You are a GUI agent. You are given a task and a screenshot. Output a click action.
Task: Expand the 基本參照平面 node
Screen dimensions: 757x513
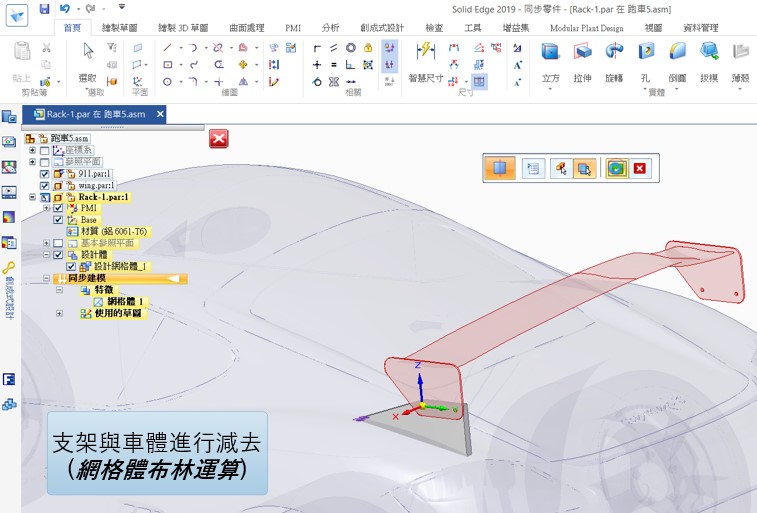coord(46,243)
